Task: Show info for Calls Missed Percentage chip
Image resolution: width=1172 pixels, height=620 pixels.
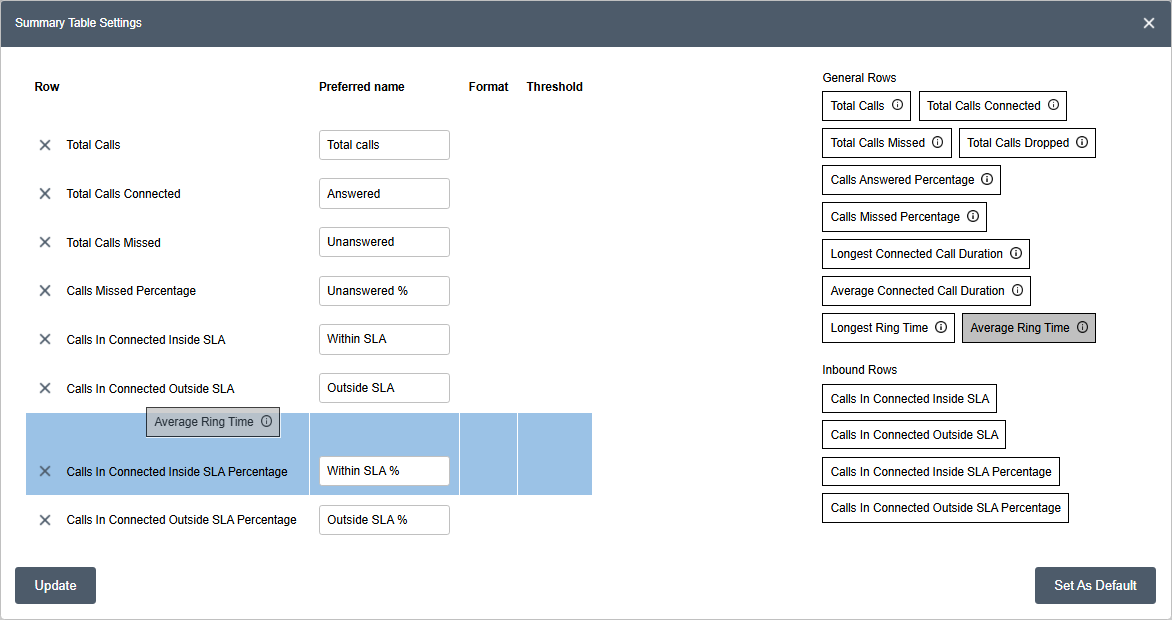Action: 972,216
